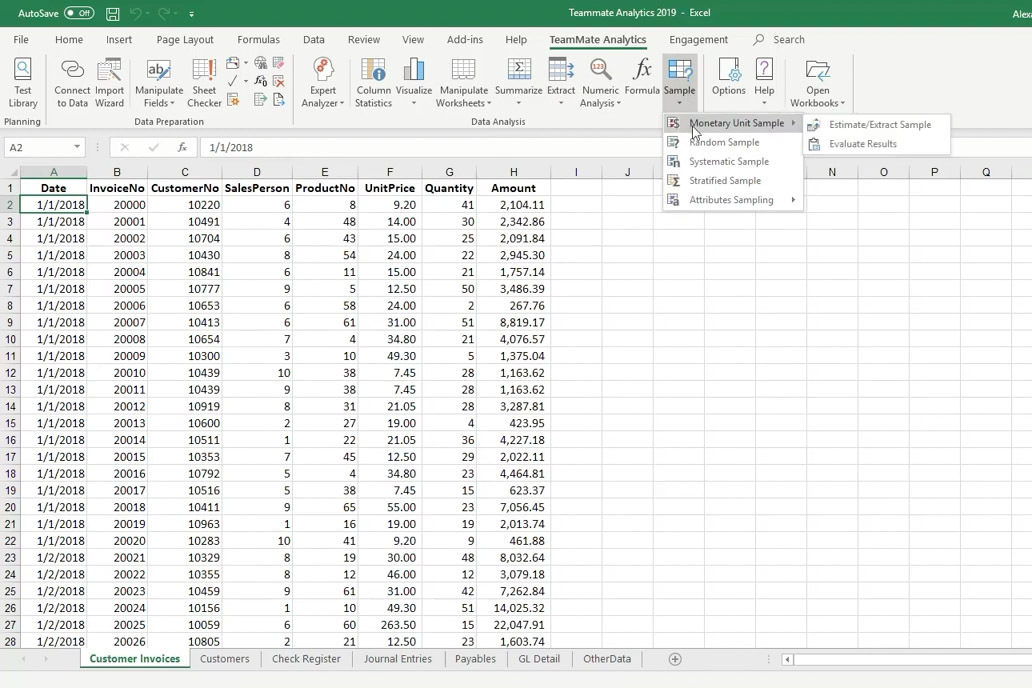Select the Amount column header cell
Viewport: 1032px width, 688px height.
(x=513, y=188)
